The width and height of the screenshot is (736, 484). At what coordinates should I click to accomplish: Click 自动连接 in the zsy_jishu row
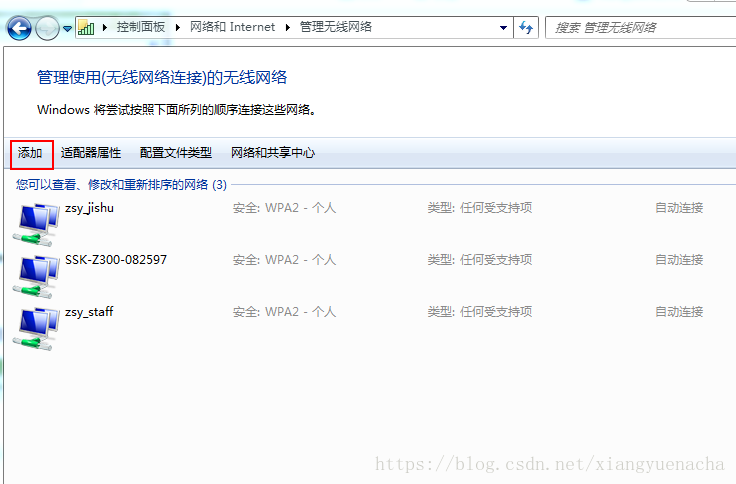click(679, 208)
